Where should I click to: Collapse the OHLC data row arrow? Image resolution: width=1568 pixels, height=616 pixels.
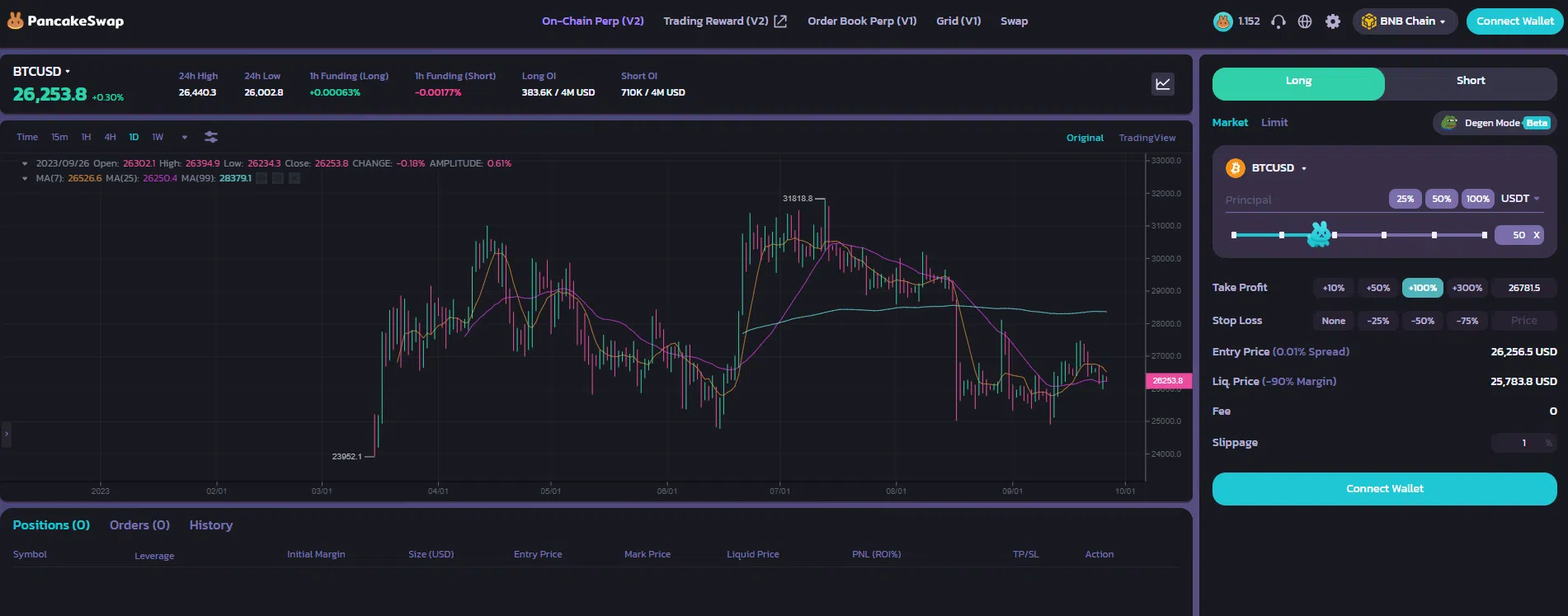tap(25, 163)
